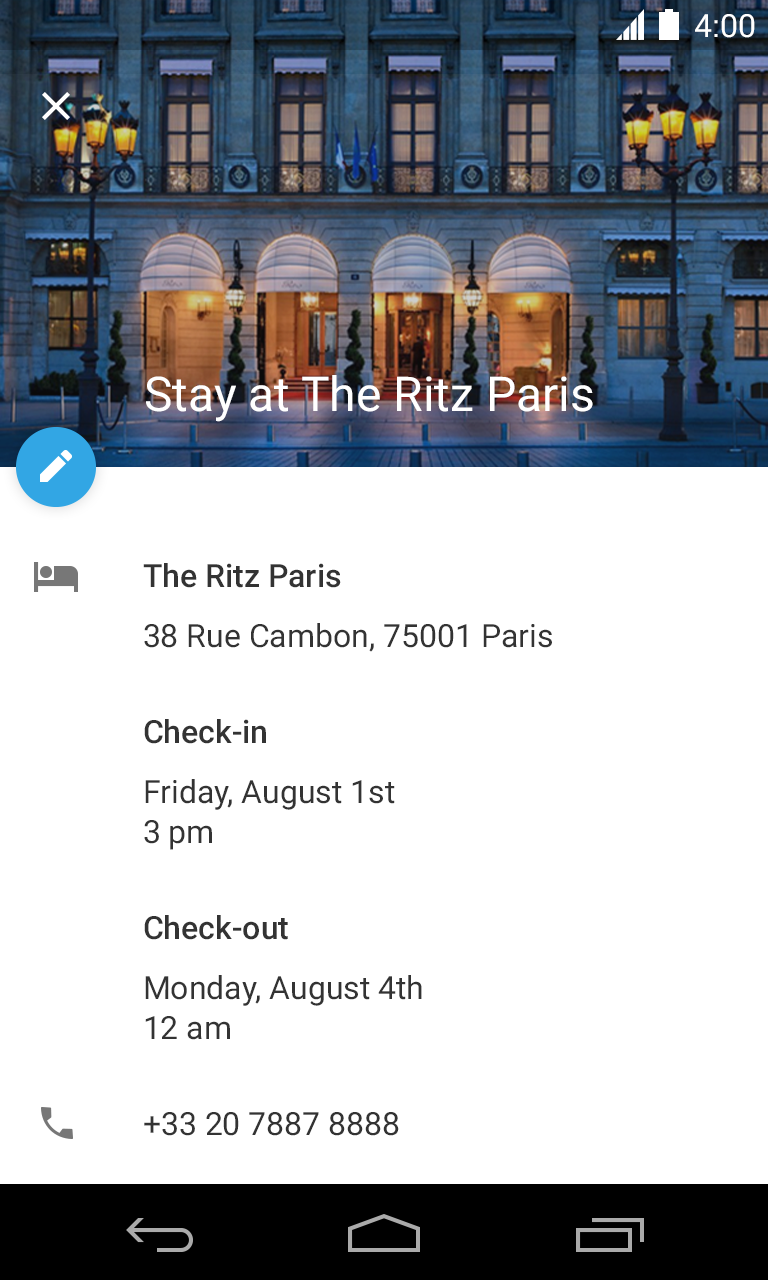
Task: Select check-out date Monday, August 4th
Action: (x=283, y=988)
